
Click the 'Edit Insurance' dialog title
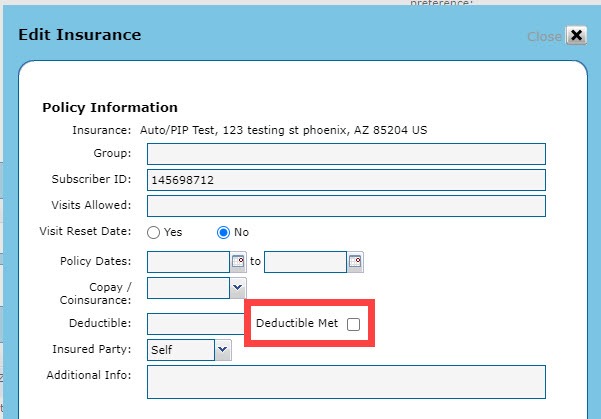pyautogui.click(x=80, y=35)
